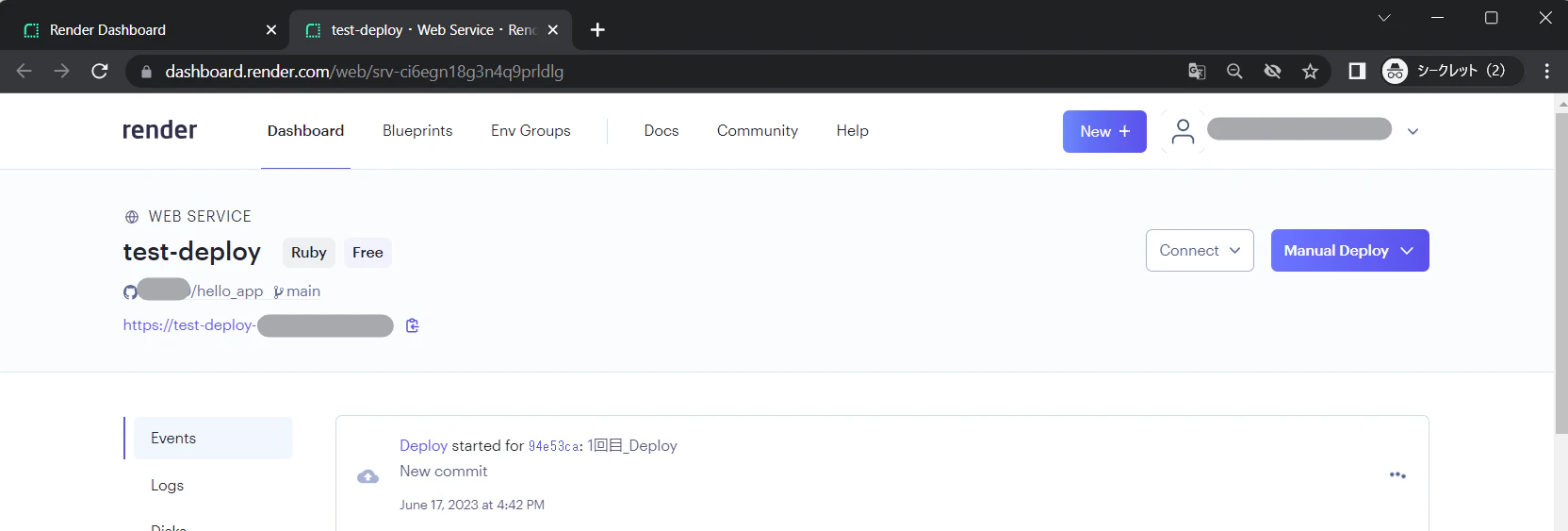The image size is (1568, 531).
Task: View site information lock icon
Action: (x=146, y=72)
